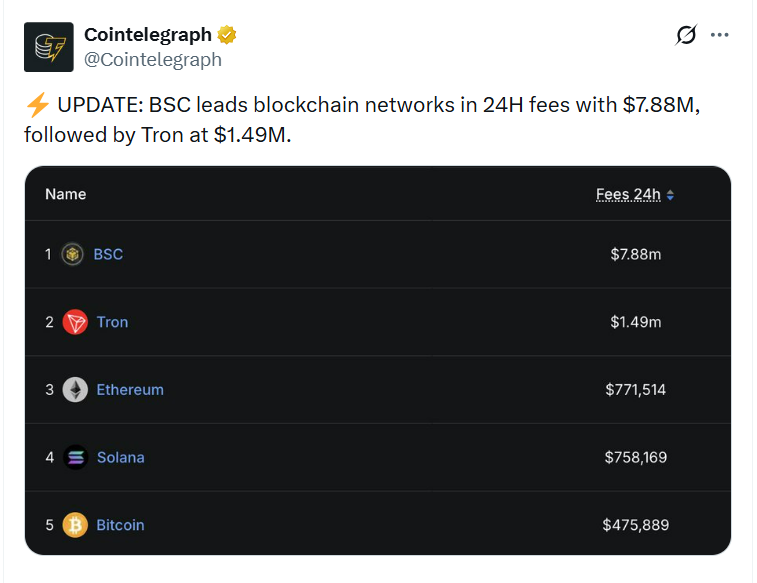Viewport: 757px width, 583px height.
Task: Open the @Cointelegraph handle link
Action: (x=153, y=59)
